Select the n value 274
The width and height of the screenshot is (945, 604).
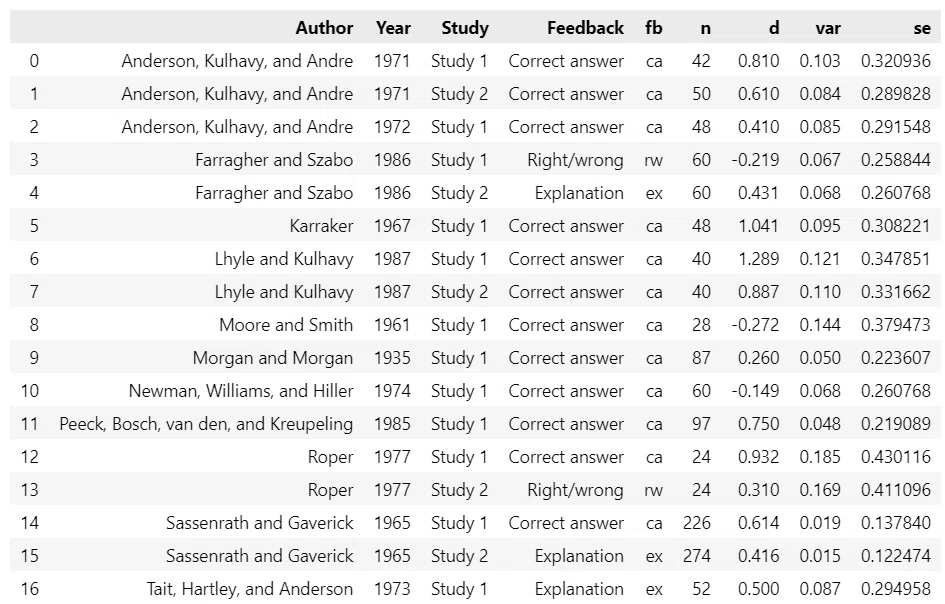tap(697, 556)
